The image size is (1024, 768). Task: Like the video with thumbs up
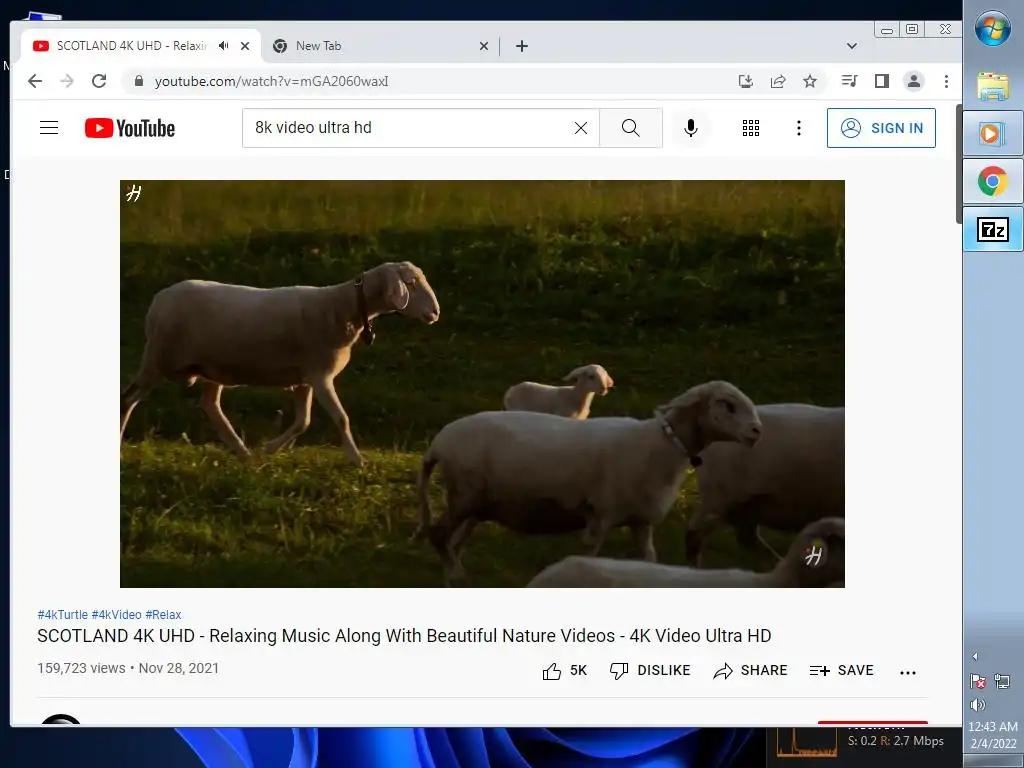[x=565, y=671]
